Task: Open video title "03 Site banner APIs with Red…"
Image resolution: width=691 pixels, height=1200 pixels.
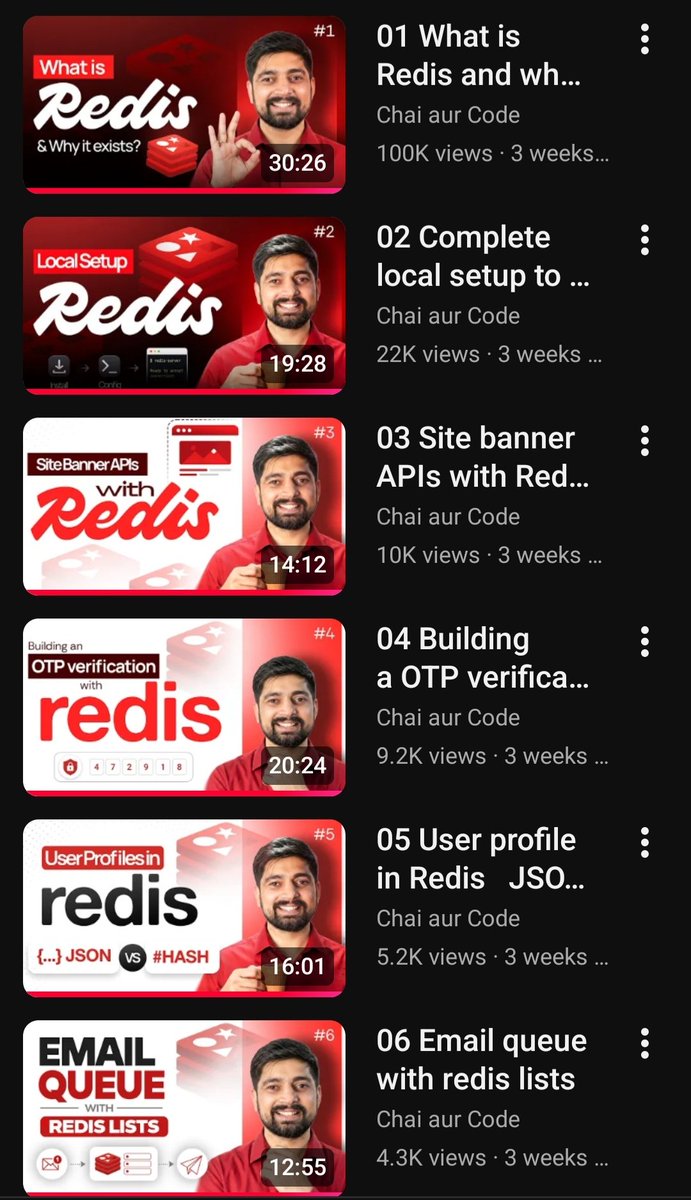Action: click(x=482, y=458)
